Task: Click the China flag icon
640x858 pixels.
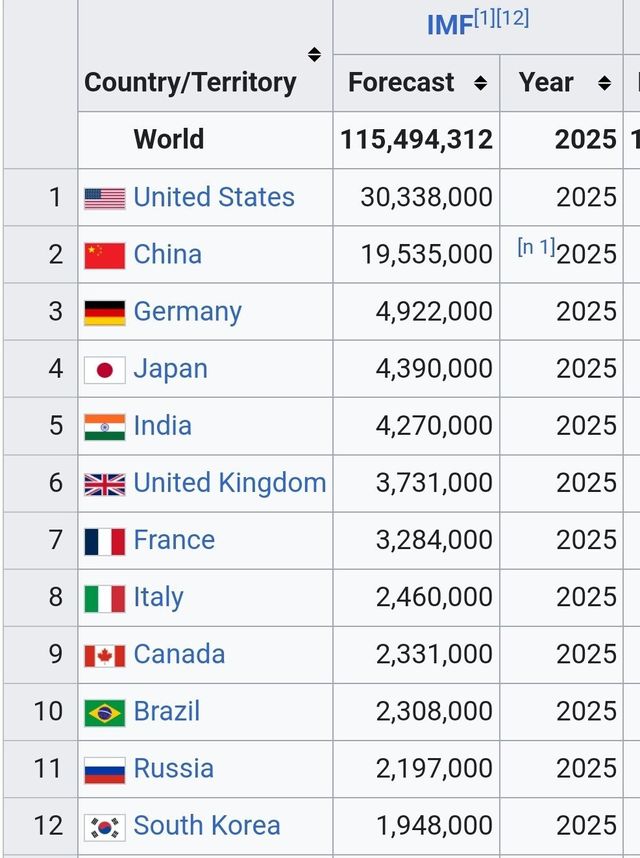Action: (x=104, y=255)
